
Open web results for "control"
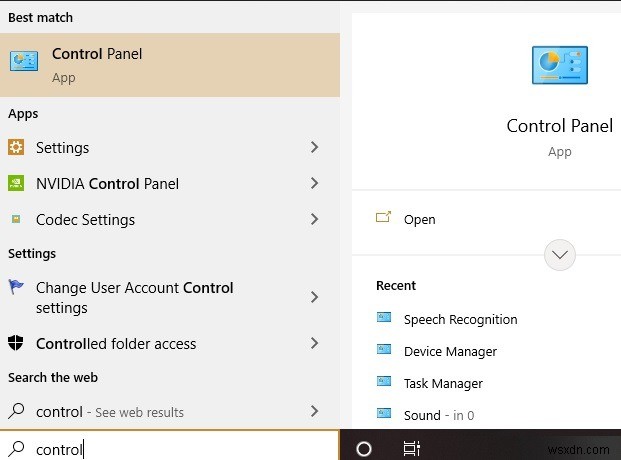110,411
